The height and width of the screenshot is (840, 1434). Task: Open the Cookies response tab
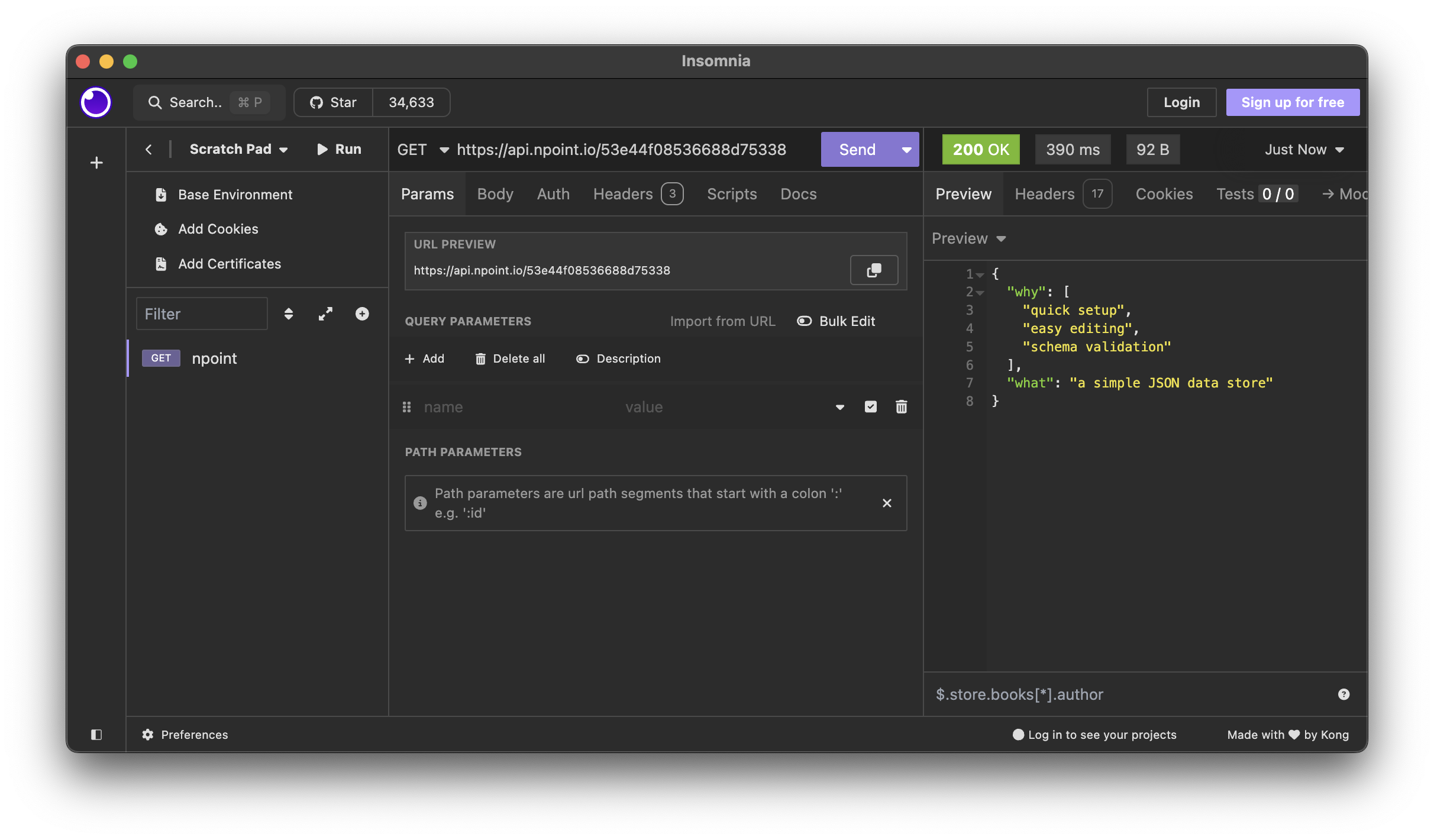1164,194
